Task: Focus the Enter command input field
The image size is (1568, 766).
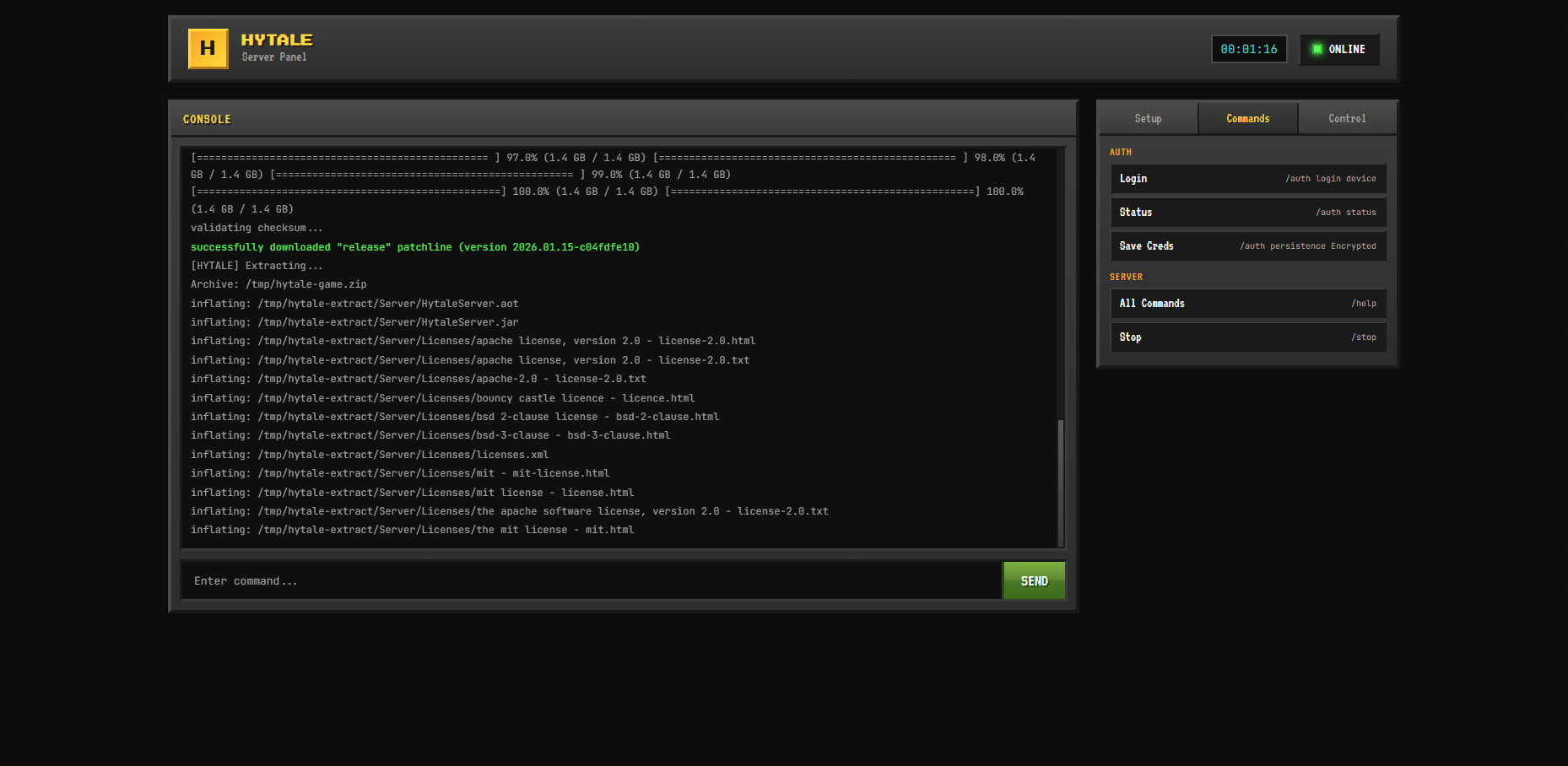Action: 591,581
